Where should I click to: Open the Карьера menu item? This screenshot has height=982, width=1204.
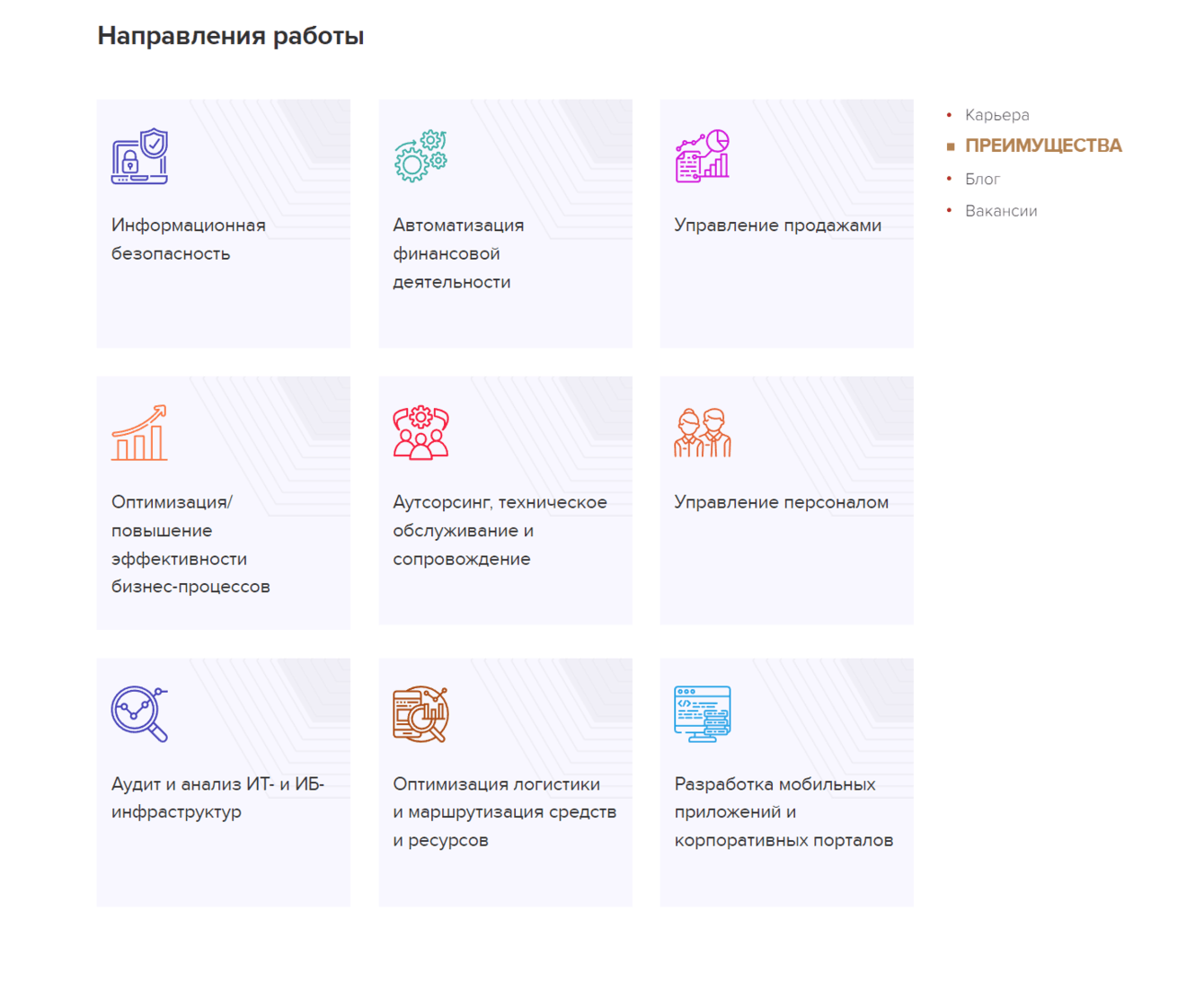[996, 115]
